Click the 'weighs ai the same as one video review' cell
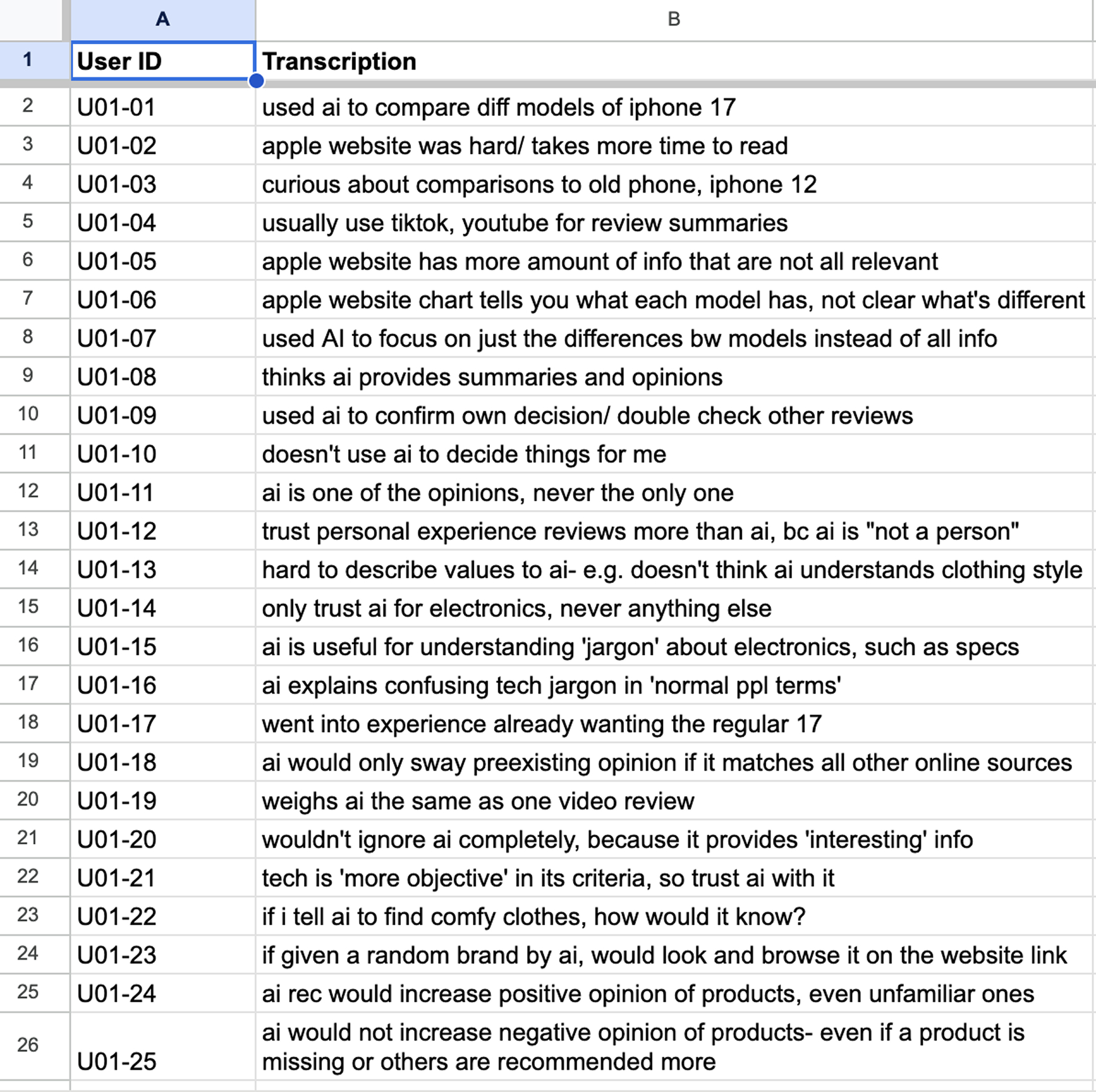 pos(478,801)
